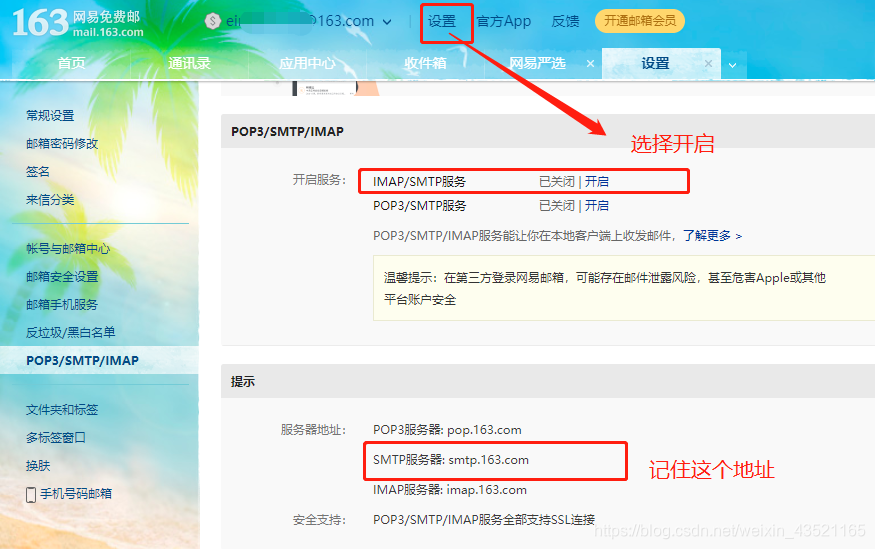Screen dimensions: 875x549
Task: Click the coin icon beside account email
Action: [212, 21]
